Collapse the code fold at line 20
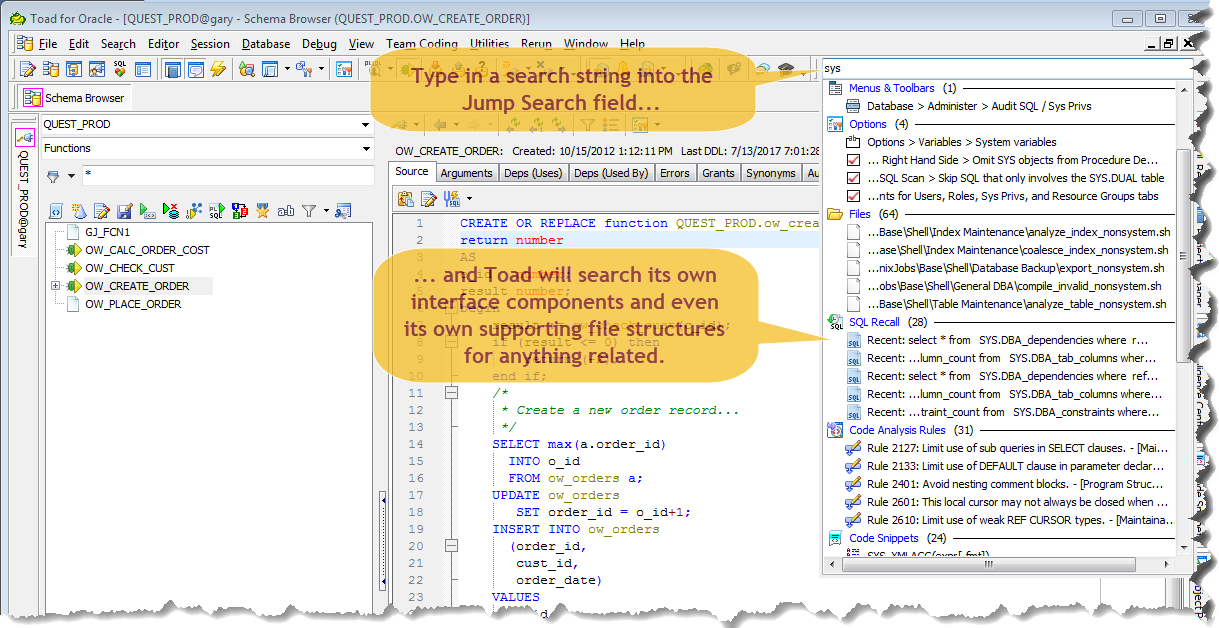This screenshot has width=1219, height=628. 451,546
